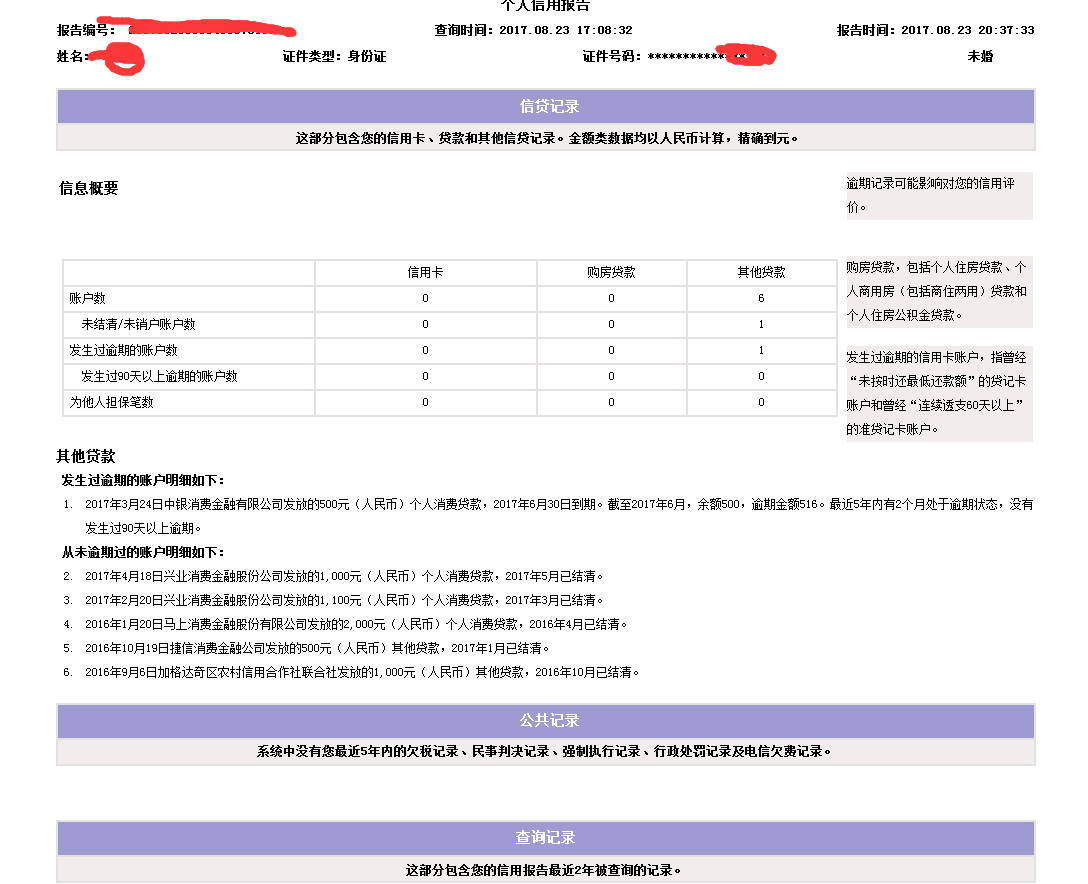Click the 系统中没有您最近5年内 public record note

545,751
